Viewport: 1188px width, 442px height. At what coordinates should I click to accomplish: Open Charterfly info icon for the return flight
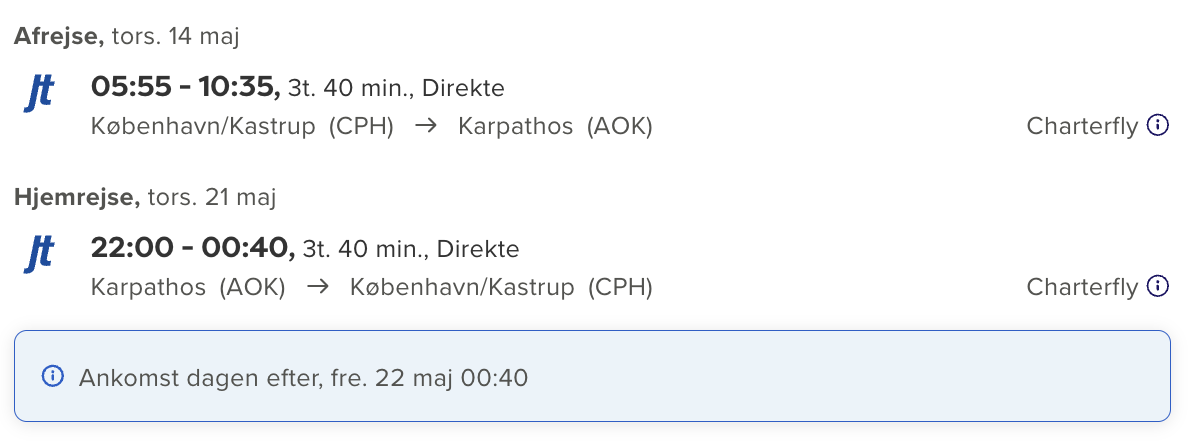pyautogui.click(x=1157, y=287)
